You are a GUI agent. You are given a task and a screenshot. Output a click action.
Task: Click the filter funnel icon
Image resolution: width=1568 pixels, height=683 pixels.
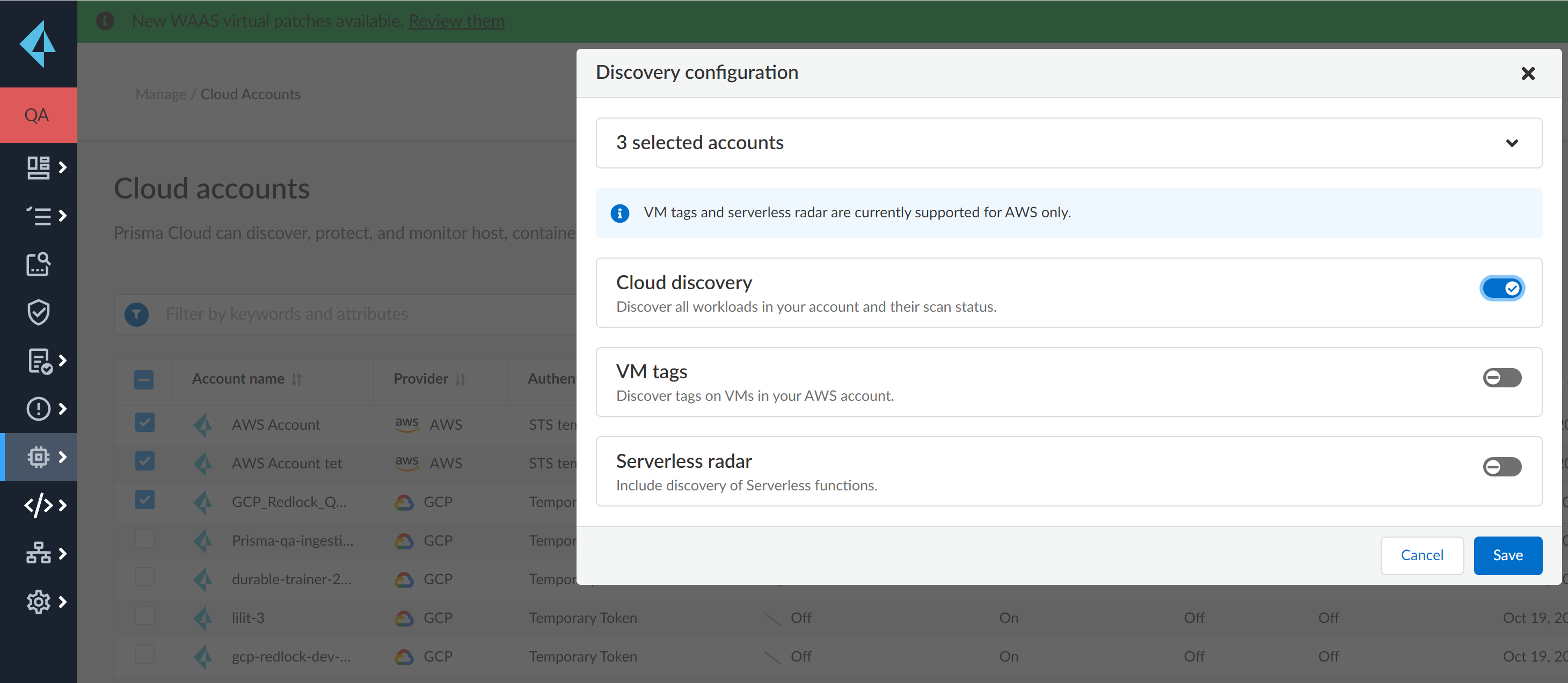[x=136, y=314]
